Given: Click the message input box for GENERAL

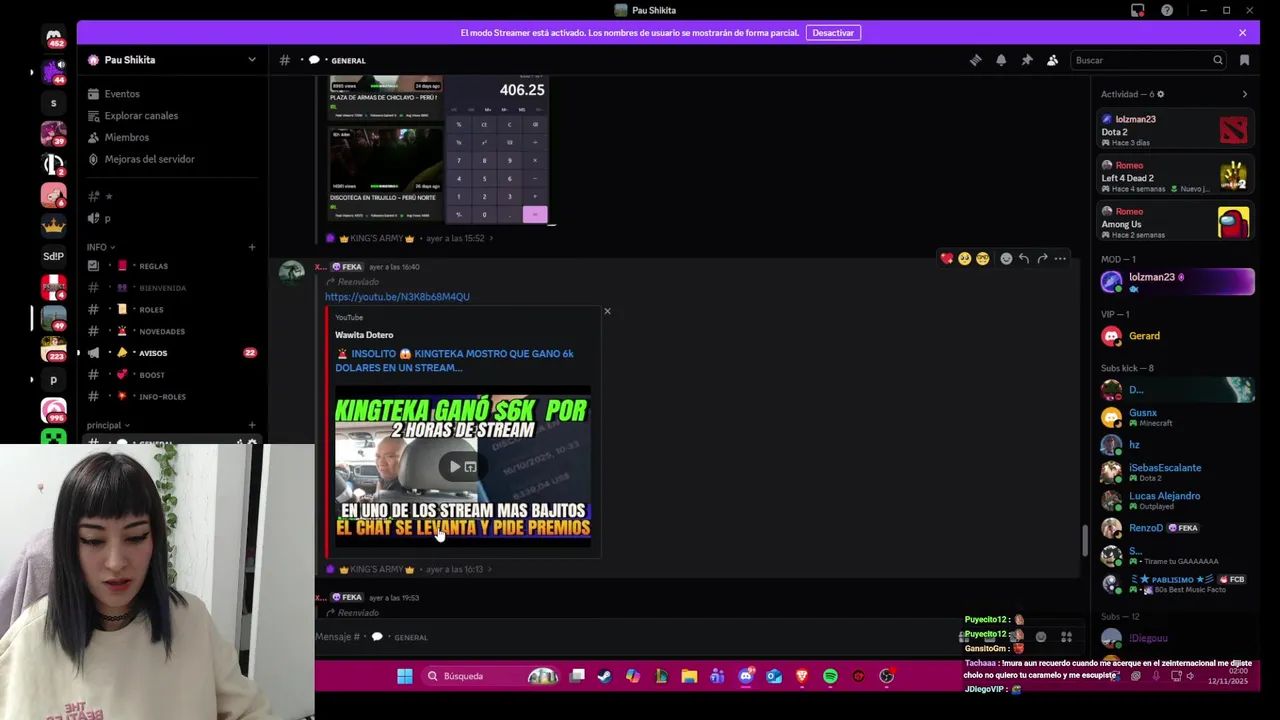Looking at the screenshot, I should tap(630, 637).
